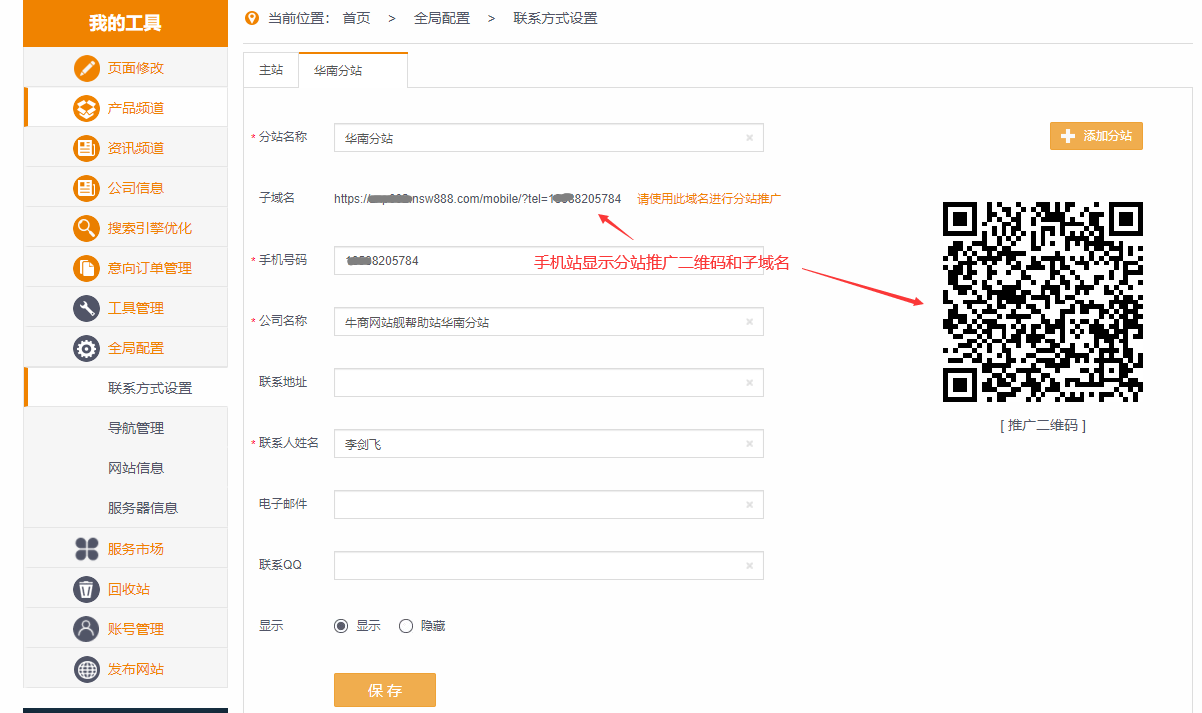Click the 当前位置 label text
This screenshot has height=713, width=1202.
296,18
